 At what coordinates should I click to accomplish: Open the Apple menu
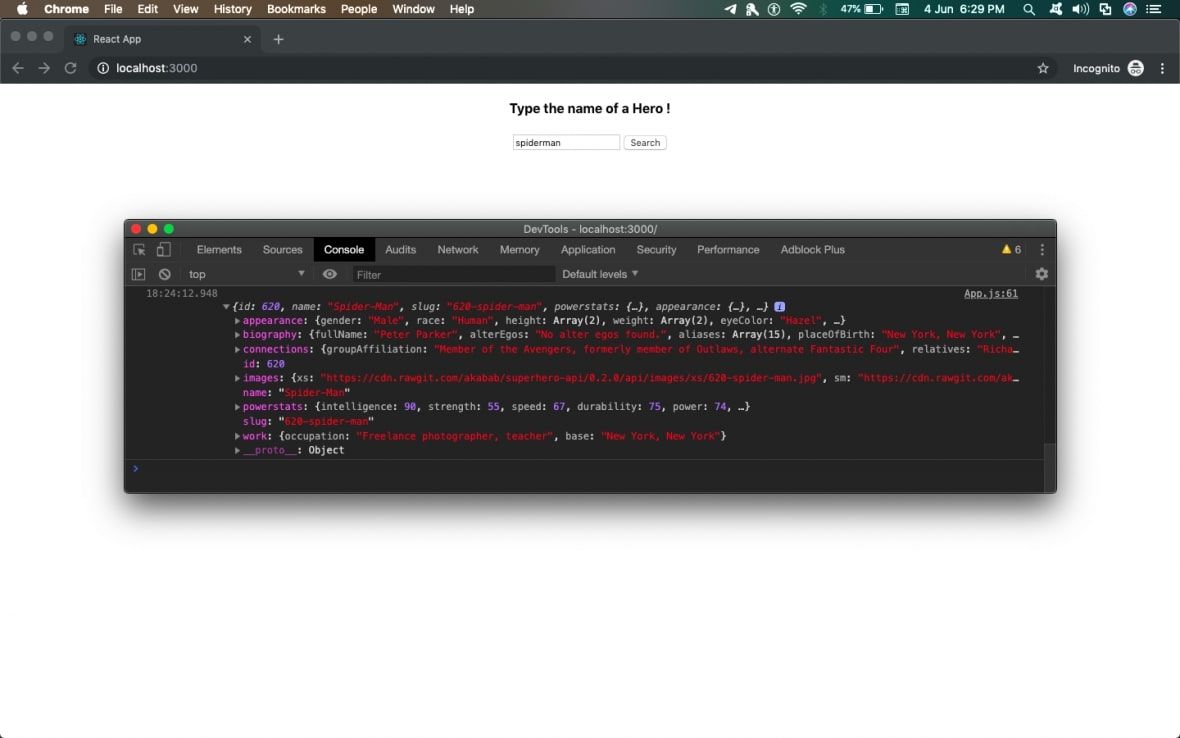pos(22,9)
